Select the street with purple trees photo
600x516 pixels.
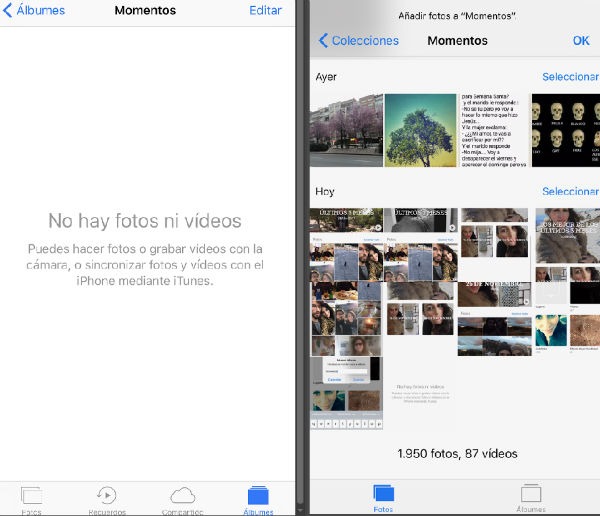tap(346, 130)
